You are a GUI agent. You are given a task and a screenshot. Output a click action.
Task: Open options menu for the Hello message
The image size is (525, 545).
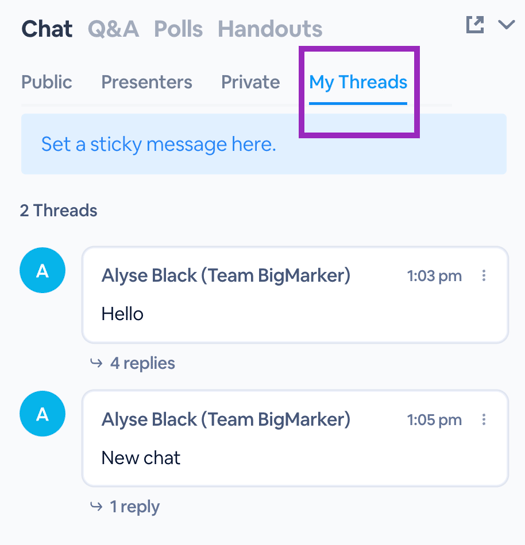coord(484,276)
